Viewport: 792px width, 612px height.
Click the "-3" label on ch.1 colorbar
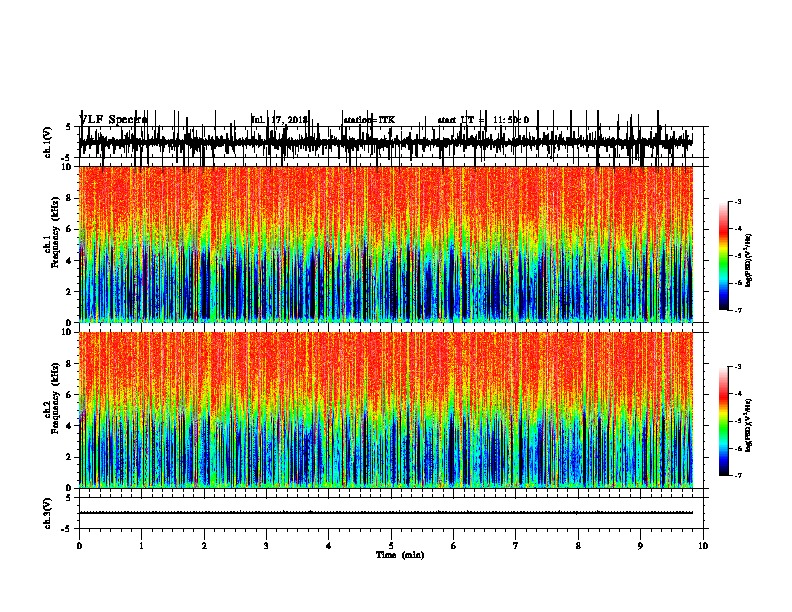[x=737, y=201]
